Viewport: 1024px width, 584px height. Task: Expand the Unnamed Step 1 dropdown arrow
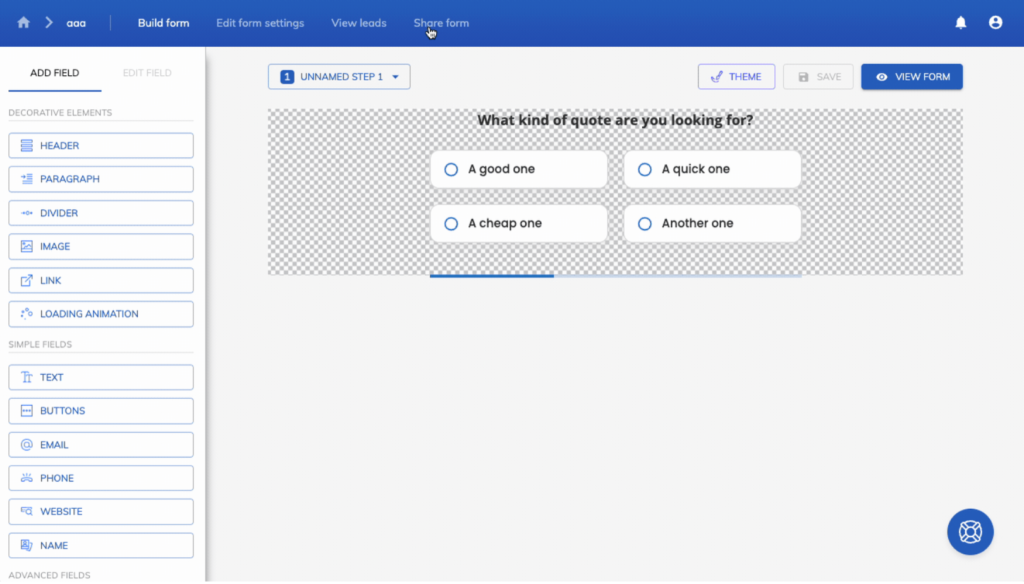(395, 77)
